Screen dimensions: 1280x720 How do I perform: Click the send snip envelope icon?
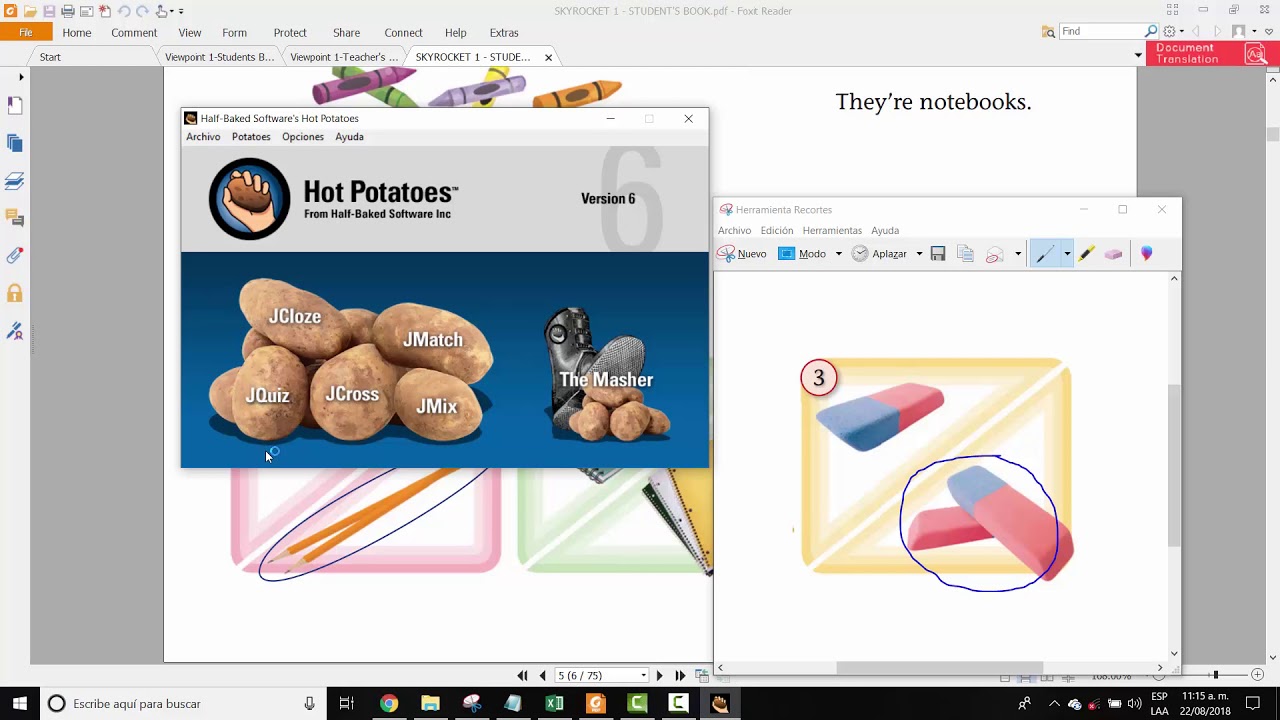pos(995,254)
